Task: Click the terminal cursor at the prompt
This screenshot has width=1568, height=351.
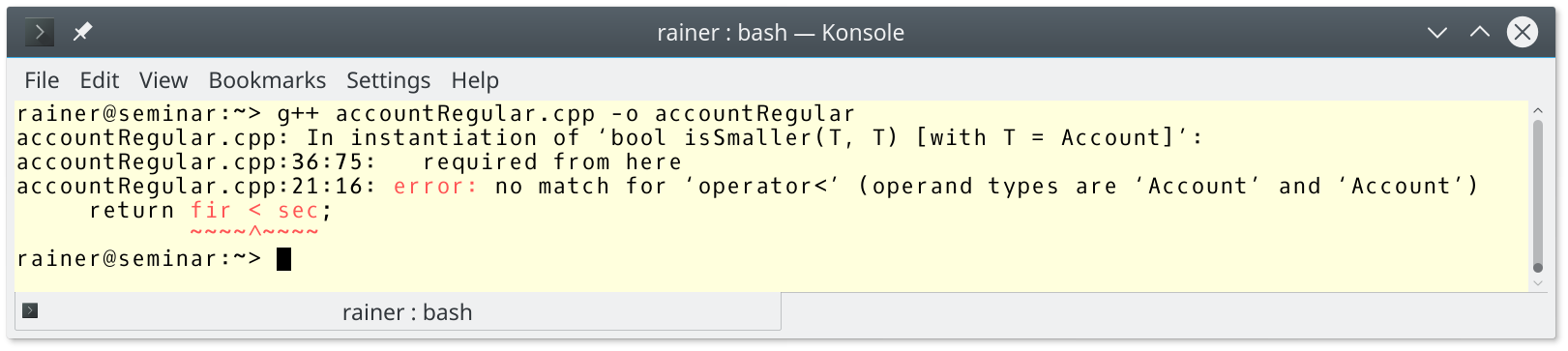Action: coord(283,259)
